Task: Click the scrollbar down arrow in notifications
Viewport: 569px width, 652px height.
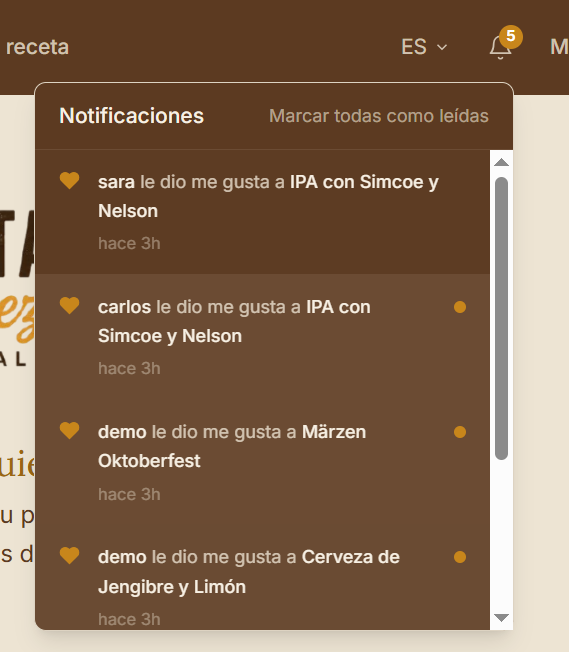Action: coord(501,618)
